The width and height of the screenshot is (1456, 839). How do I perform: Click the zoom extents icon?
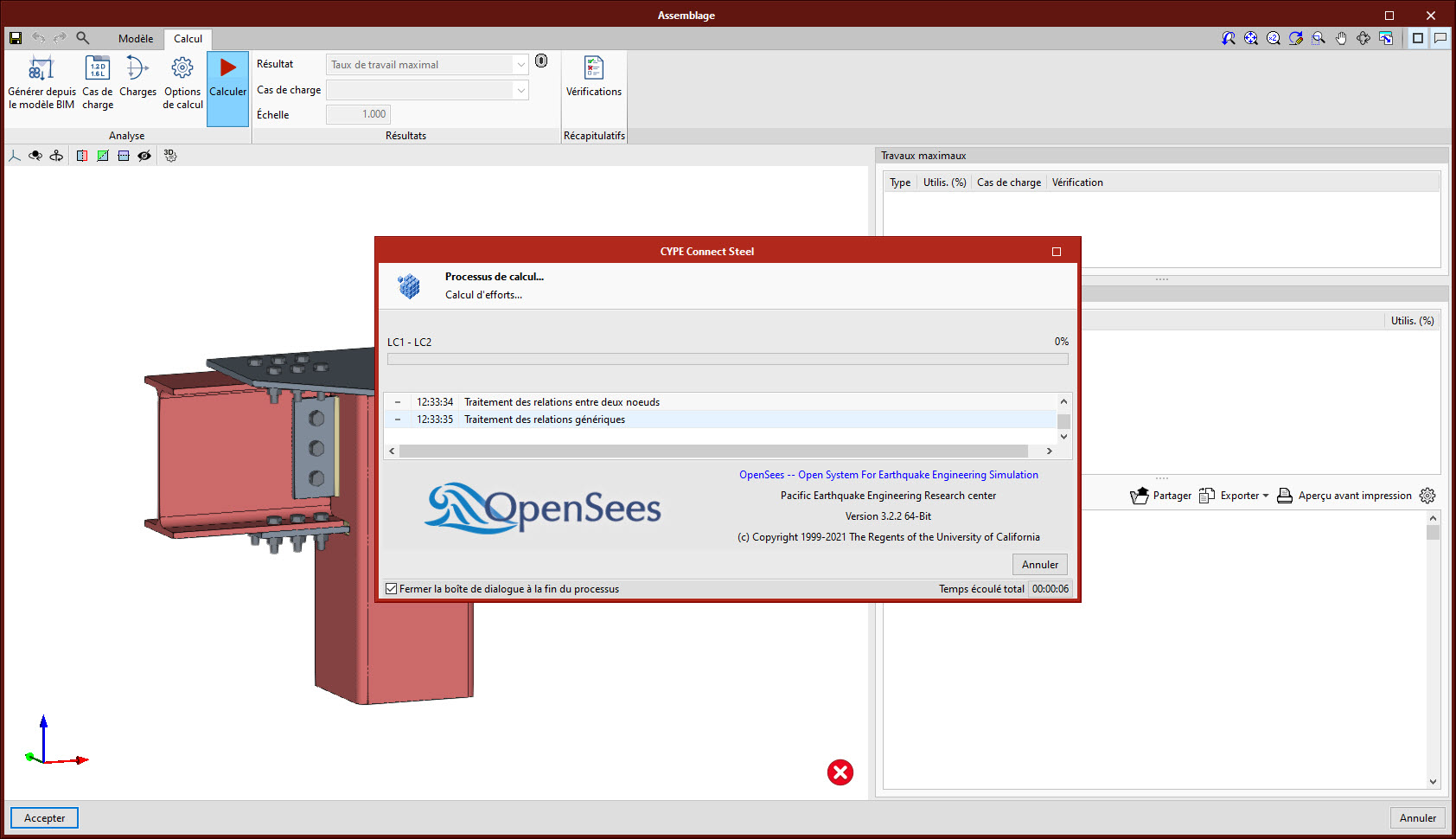[x=1251, y=38]
